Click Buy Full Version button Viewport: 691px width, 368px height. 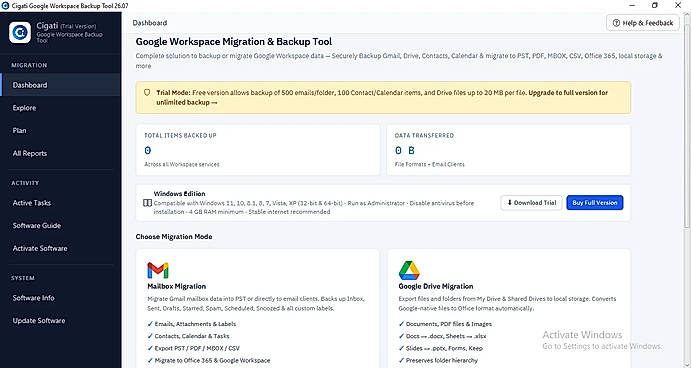tap(594, 203)
